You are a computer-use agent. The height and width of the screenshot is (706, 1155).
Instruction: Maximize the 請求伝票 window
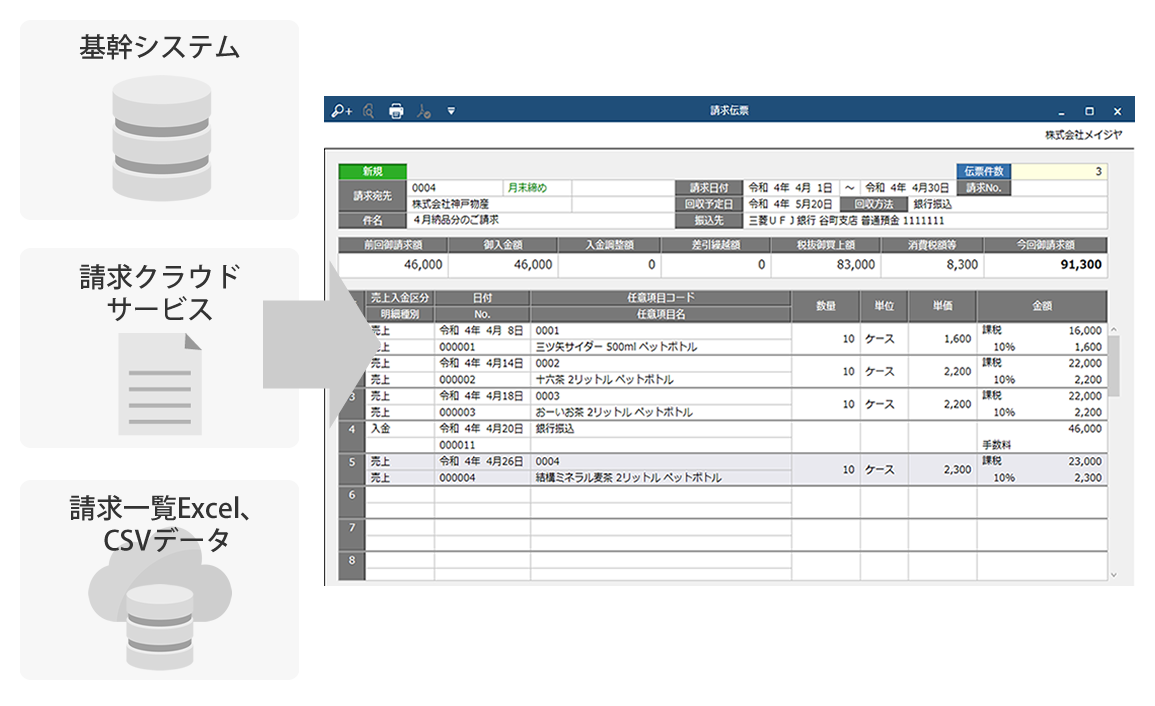[1089, 111]
